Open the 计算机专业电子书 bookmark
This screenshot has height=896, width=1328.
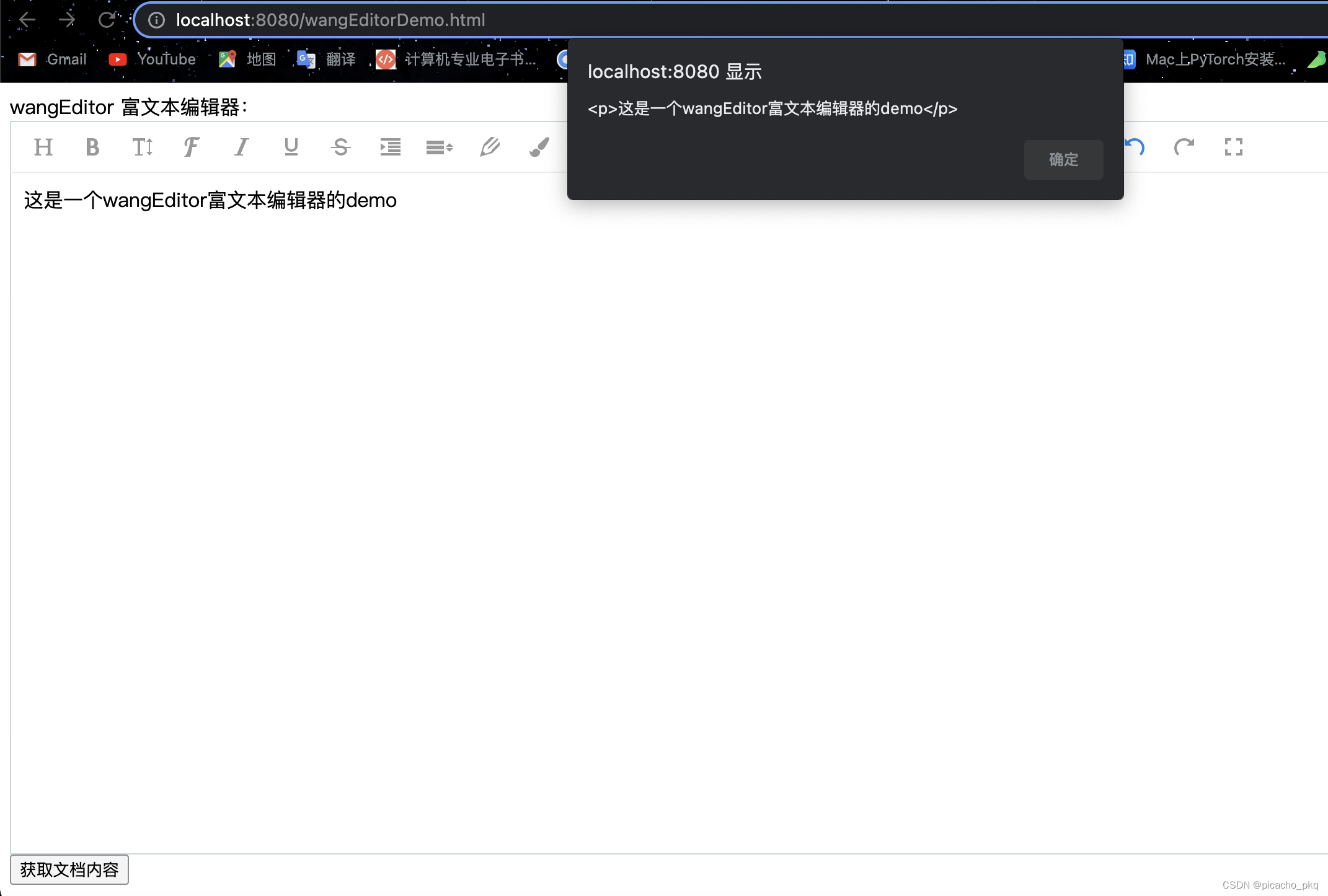[456, 59]
